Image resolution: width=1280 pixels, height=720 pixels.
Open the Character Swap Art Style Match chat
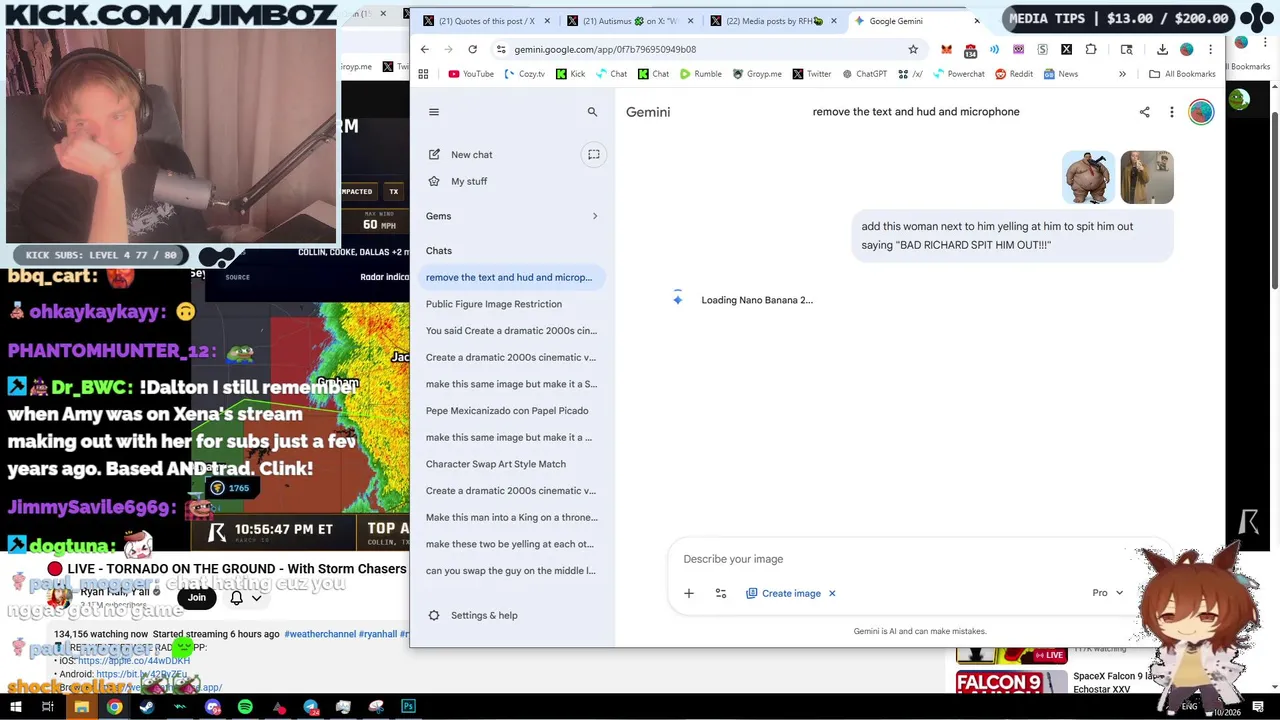point(496,464)
